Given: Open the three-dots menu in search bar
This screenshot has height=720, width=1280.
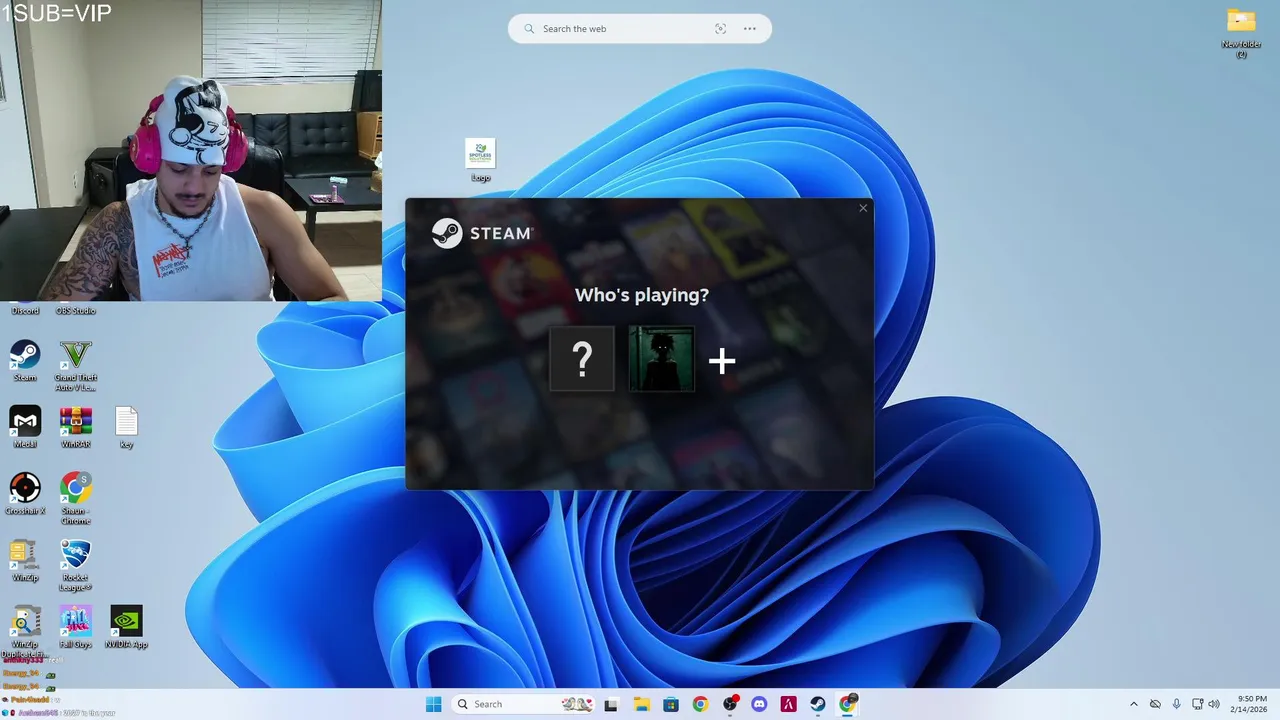Looking at the screenshot, I should click(750, 29).
